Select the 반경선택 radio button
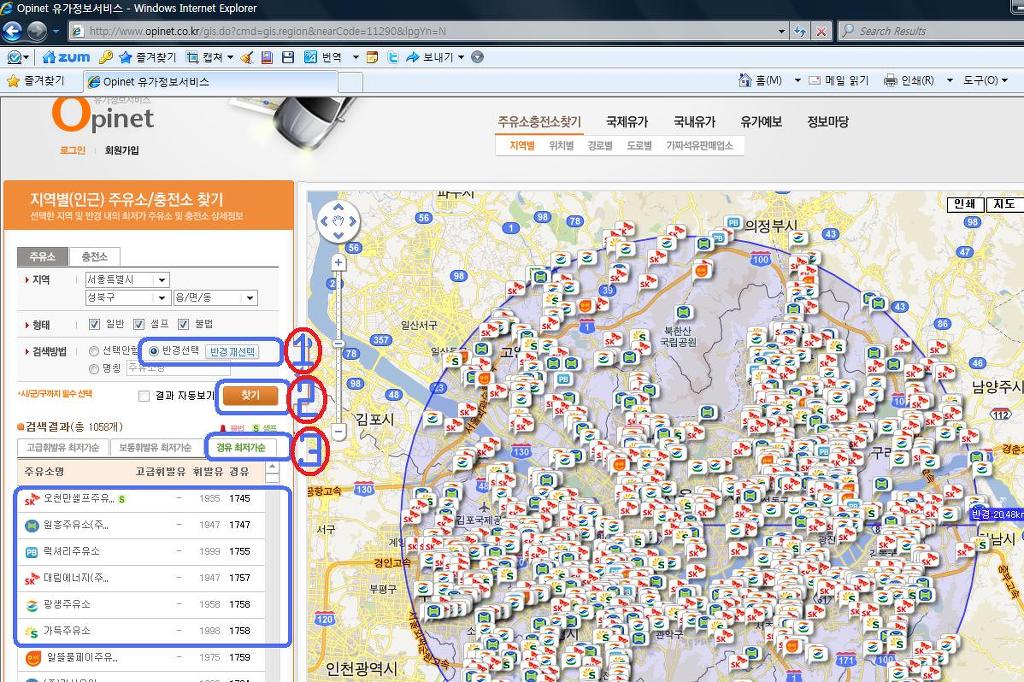The image size is (1024, 682). [153, 351]
